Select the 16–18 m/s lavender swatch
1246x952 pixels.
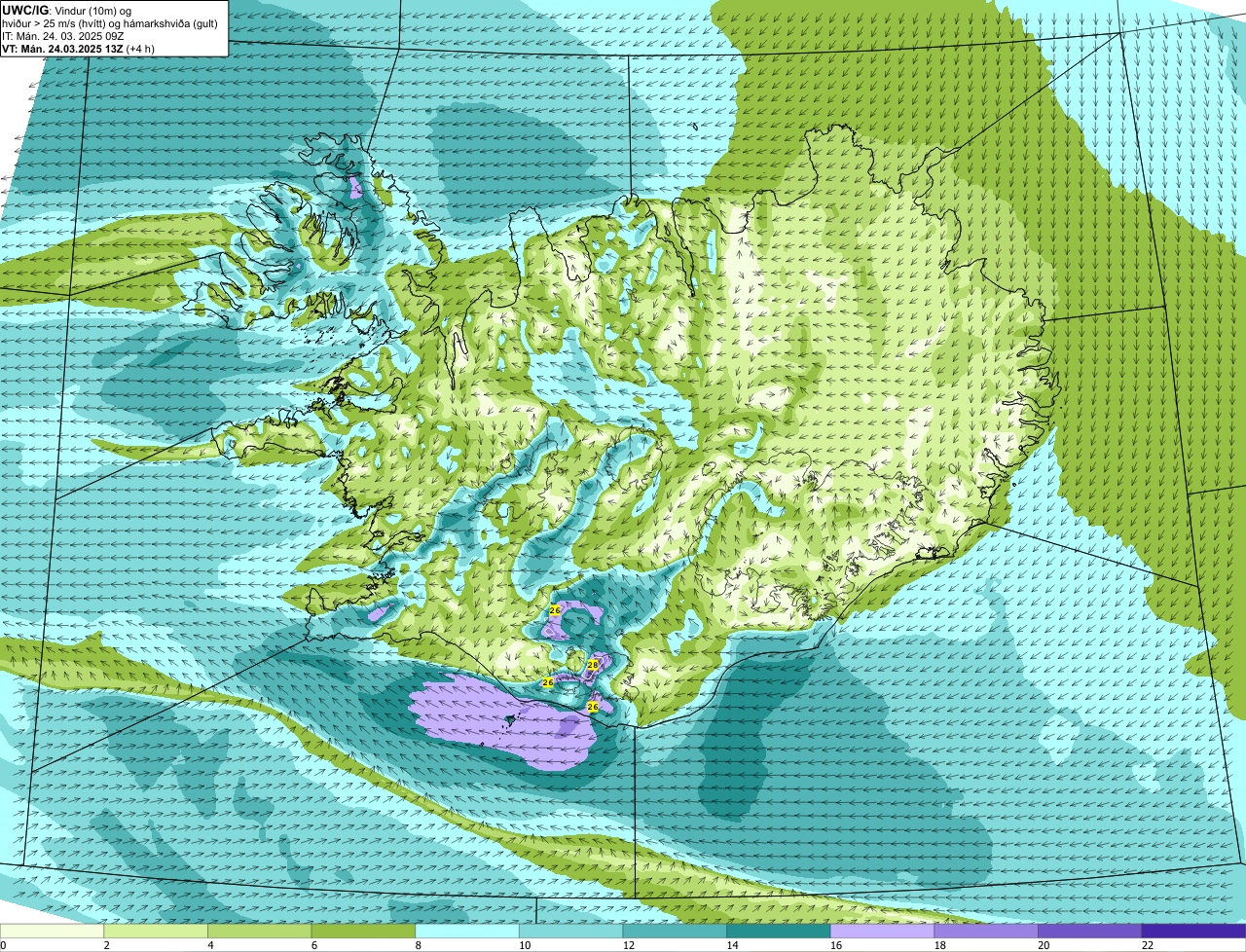882,931
